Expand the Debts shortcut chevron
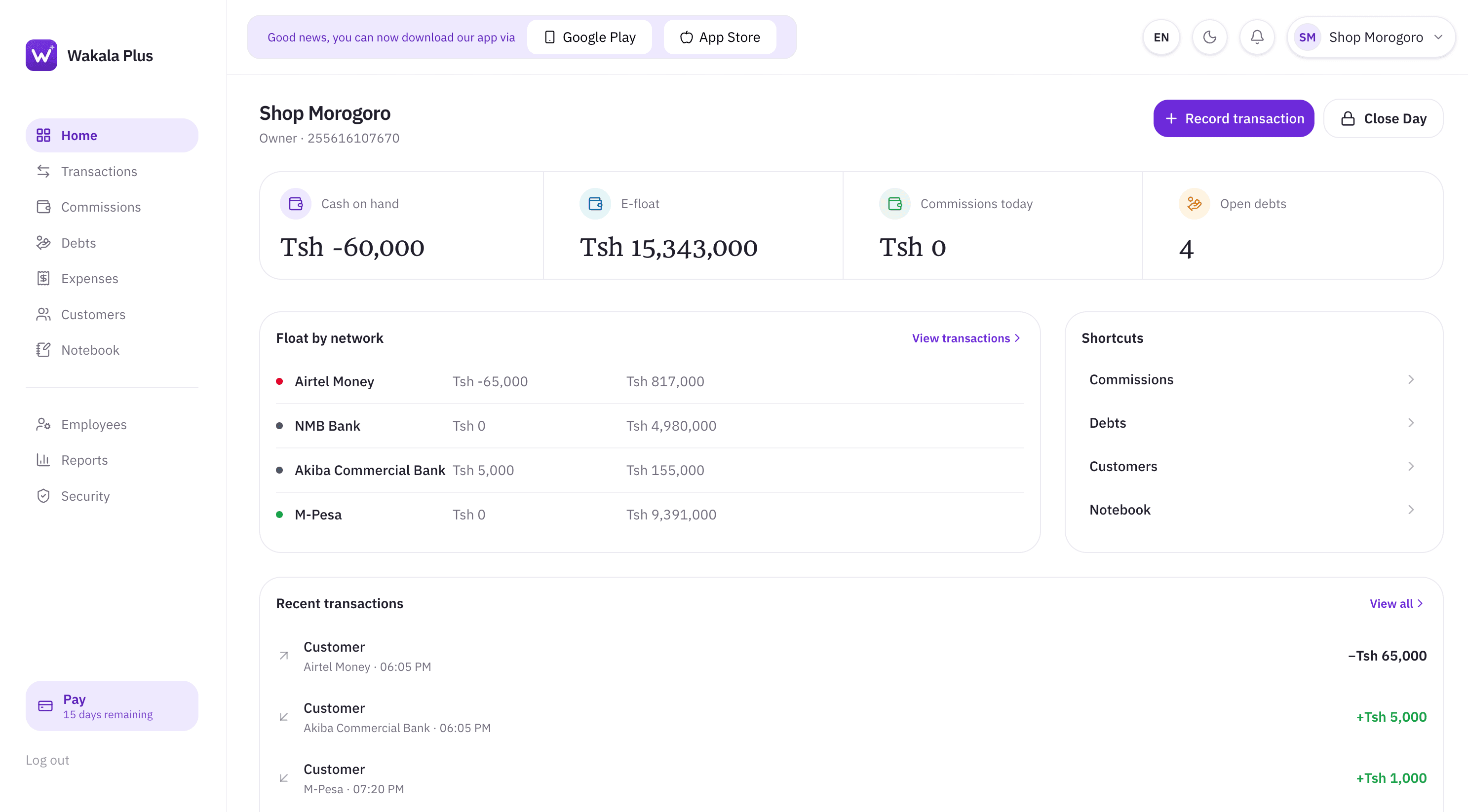 [1411, 423]
